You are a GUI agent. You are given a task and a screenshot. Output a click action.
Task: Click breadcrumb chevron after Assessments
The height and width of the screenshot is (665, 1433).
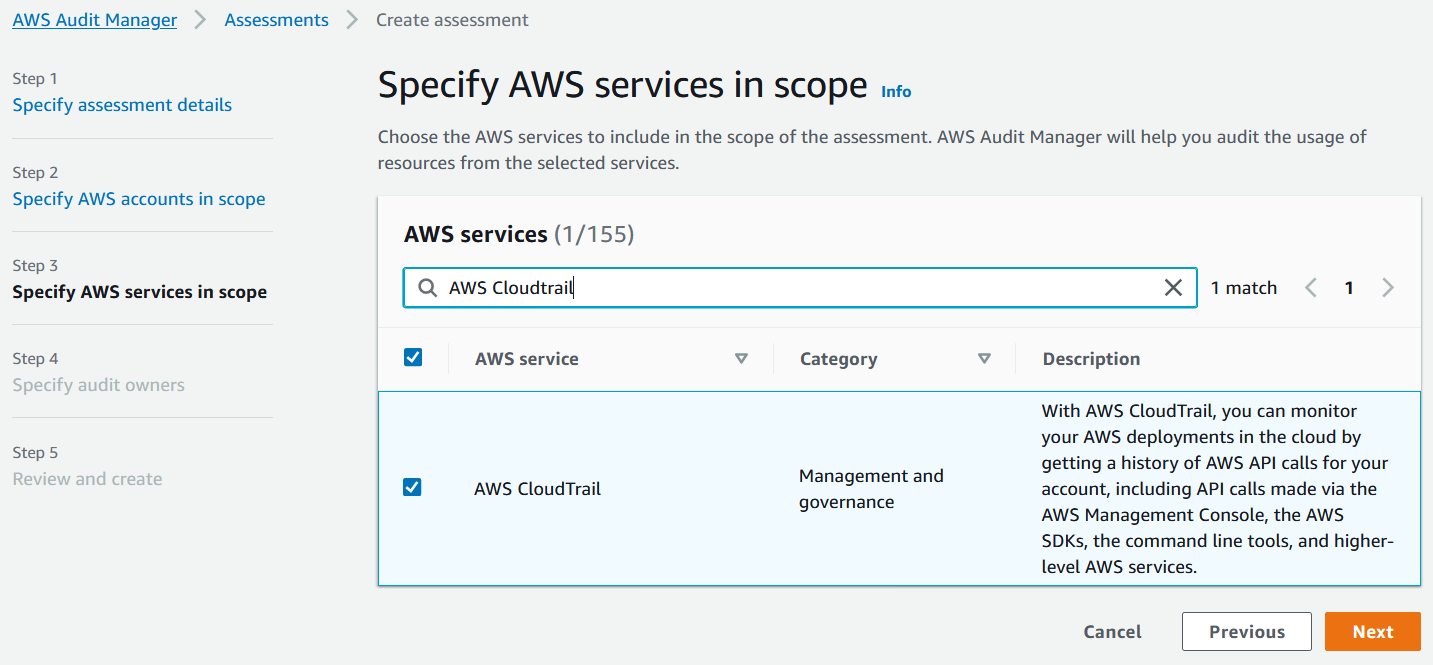tap(352, 20)
